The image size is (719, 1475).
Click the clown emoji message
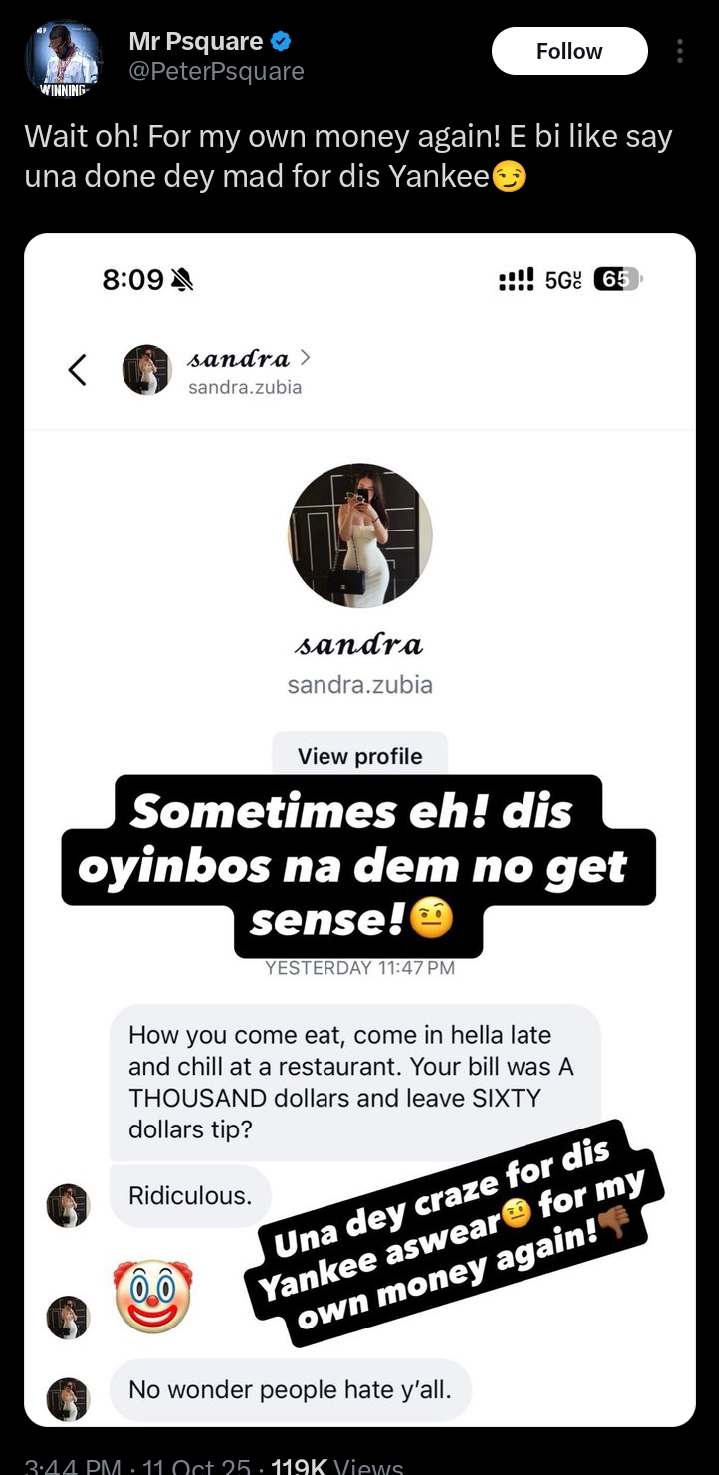point(152,1296)
